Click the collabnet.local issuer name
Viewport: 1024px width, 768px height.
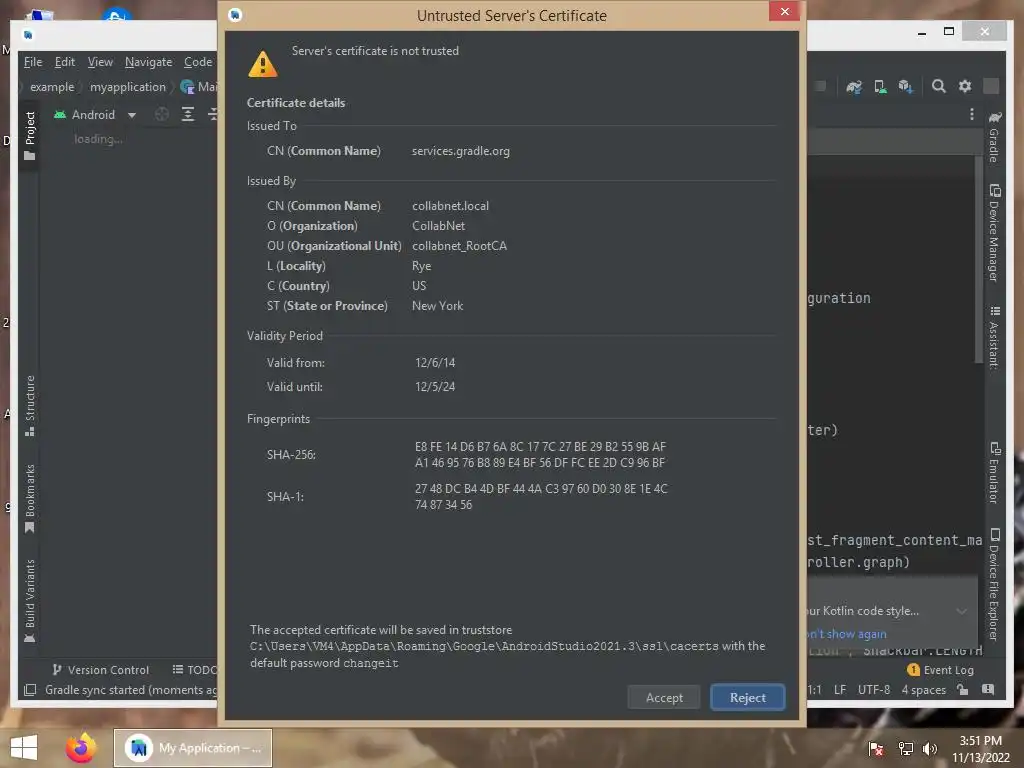pyautogui.click(x=450, y=206)
